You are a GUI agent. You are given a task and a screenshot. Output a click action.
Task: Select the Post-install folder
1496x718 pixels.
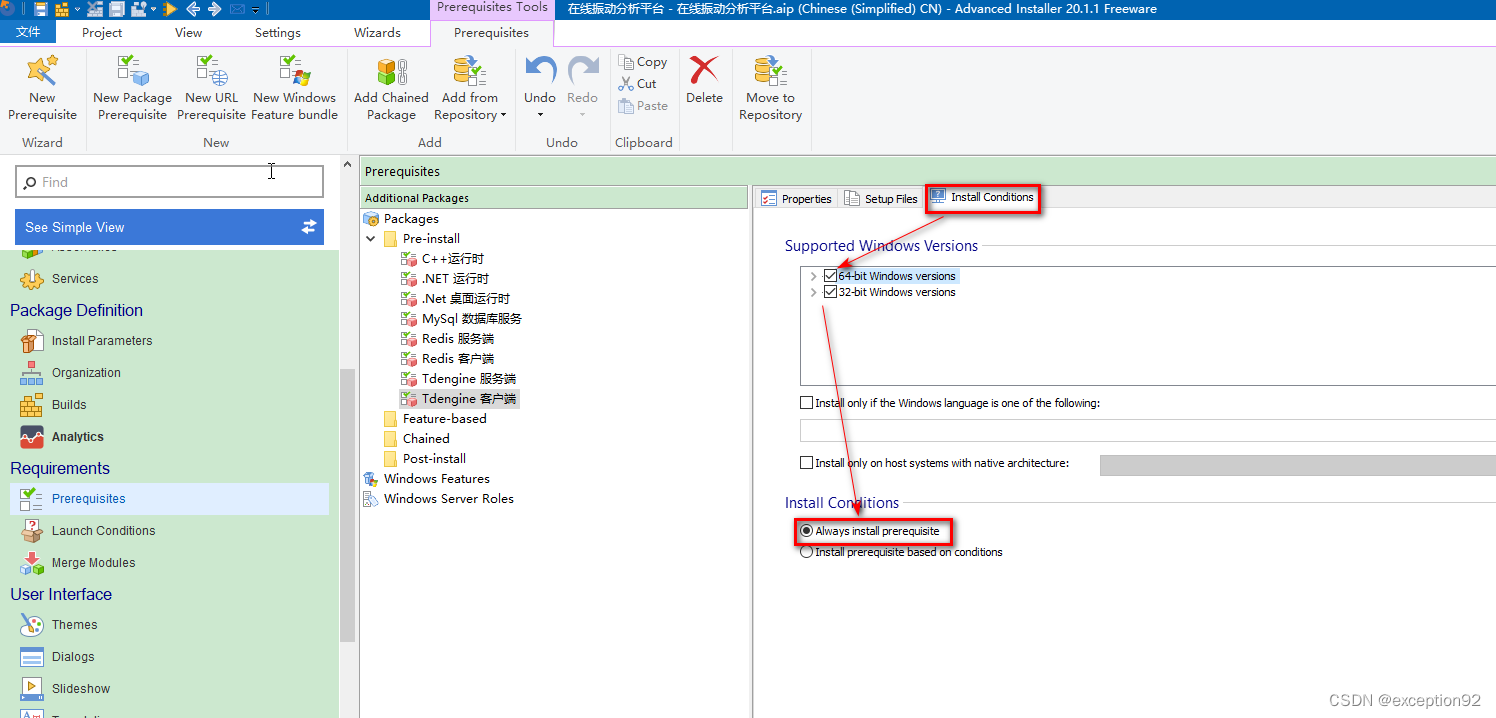coord(434,459)
